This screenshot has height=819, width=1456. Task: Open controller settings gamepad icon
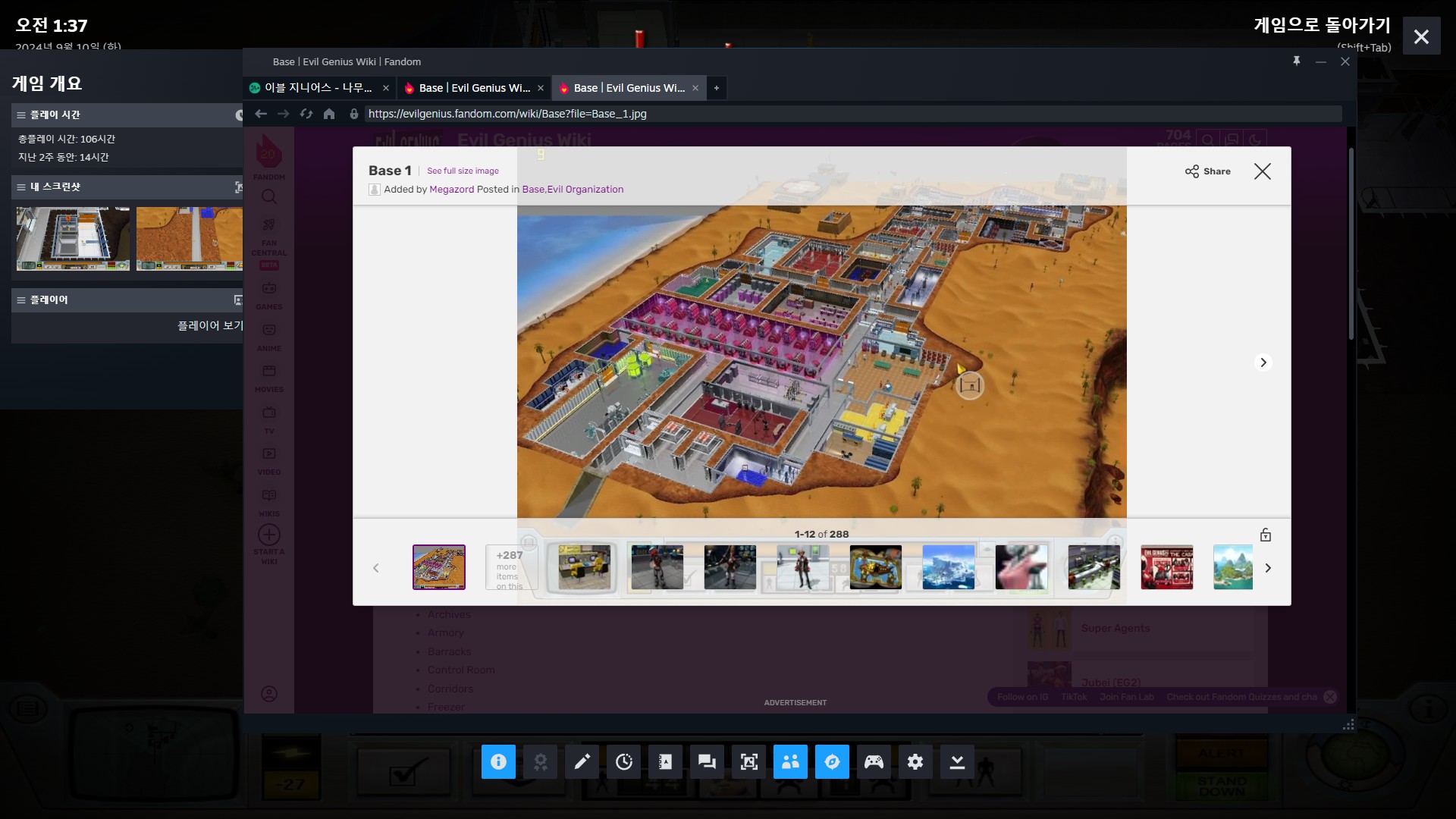point(874,761)
